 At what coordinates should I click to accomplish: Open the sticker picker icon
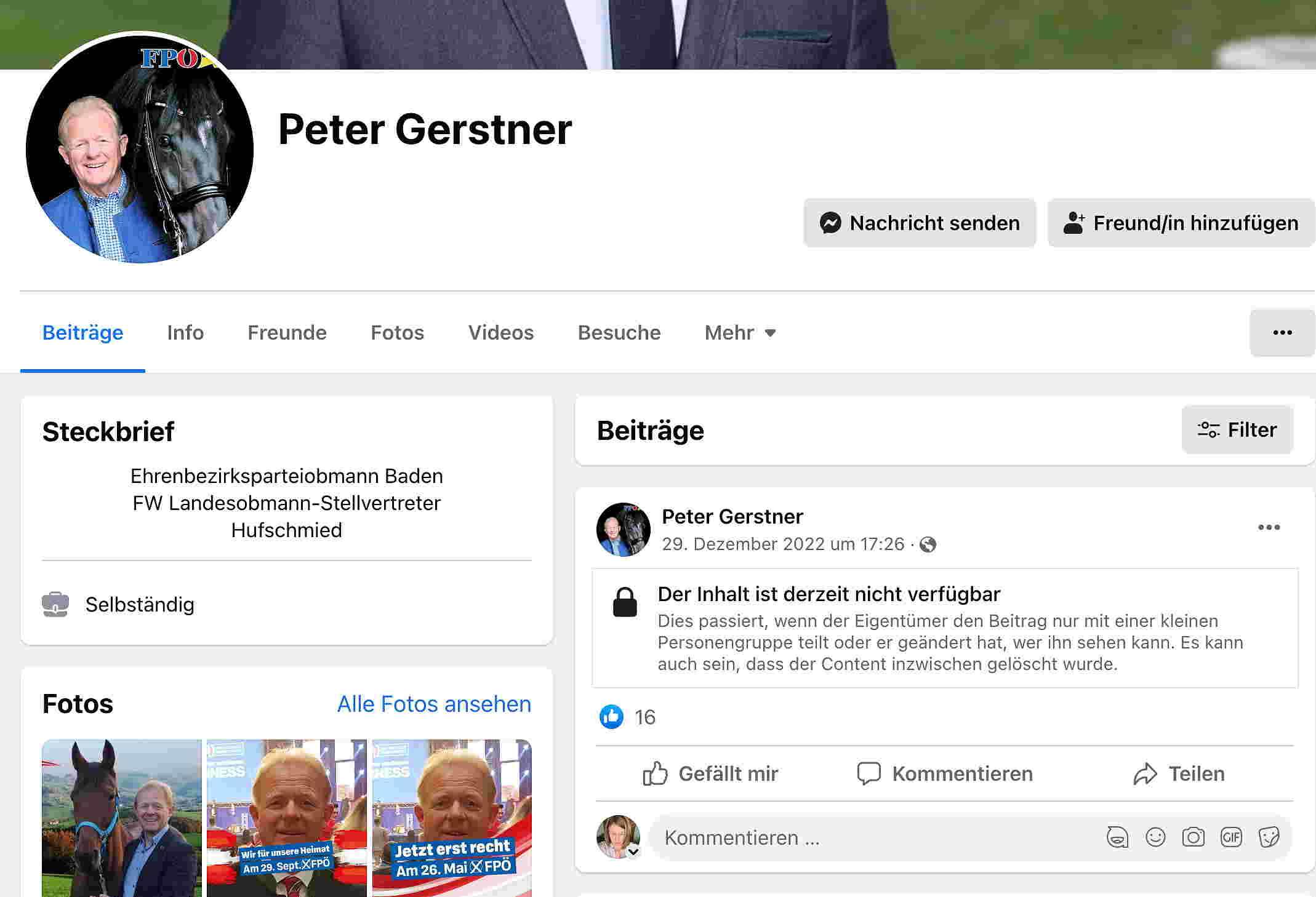[1269, 837]
